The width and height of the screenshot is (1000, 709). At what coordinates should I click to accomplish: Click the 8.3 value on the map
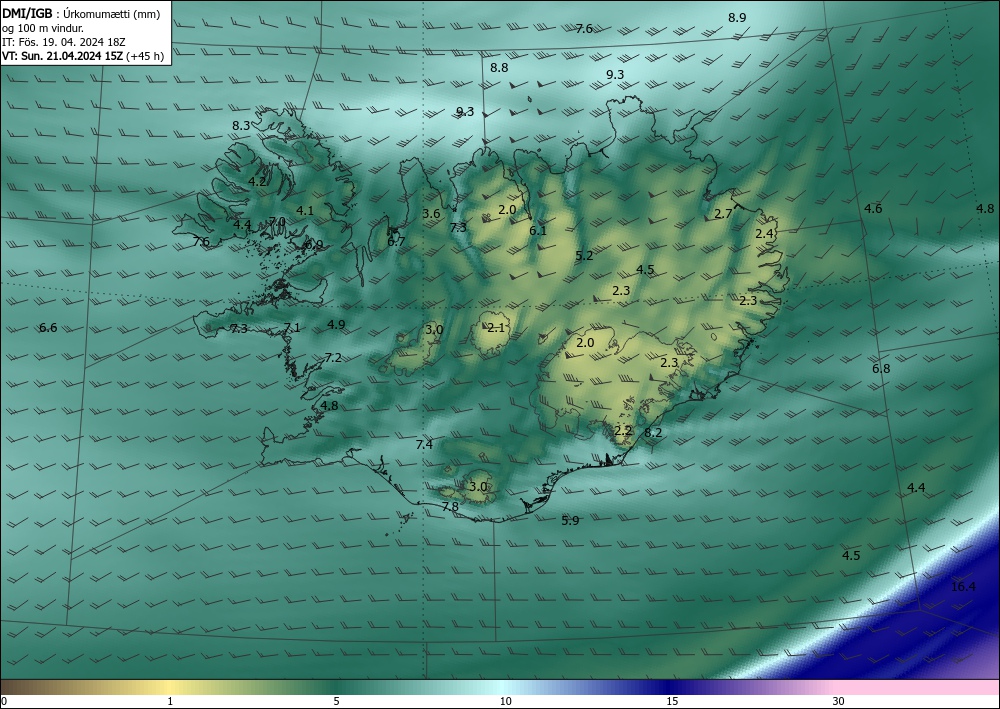tap(241, 126)
